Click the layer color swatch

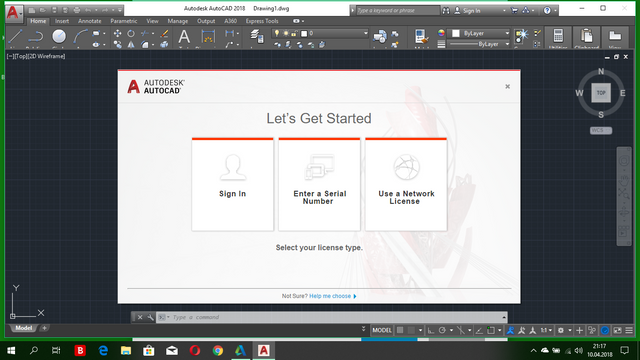click(304, 33)
